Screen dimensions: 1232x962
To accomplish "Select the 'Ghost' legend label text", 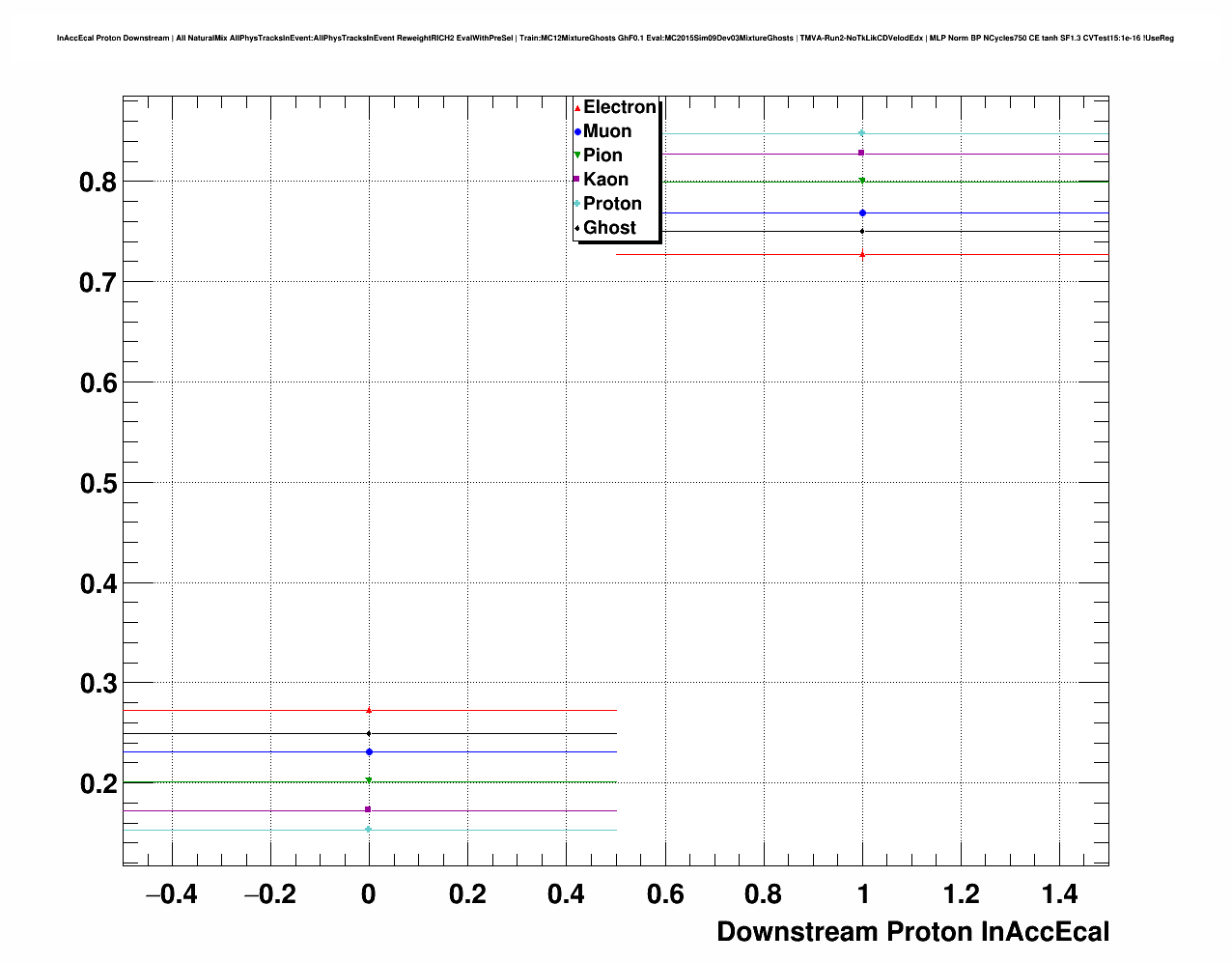I will 609,228.
